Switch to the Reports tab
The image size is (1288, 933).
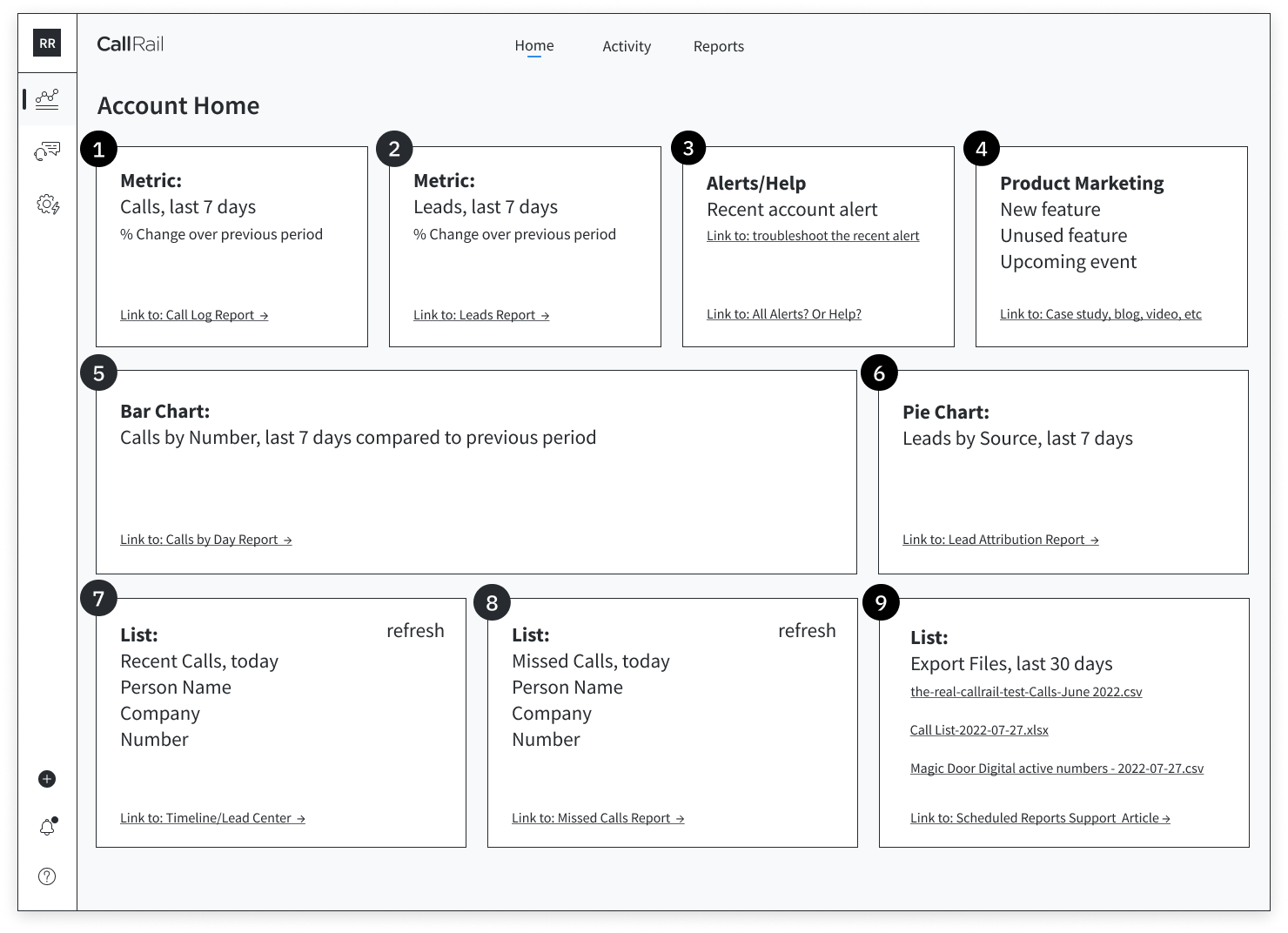point(719,47)
